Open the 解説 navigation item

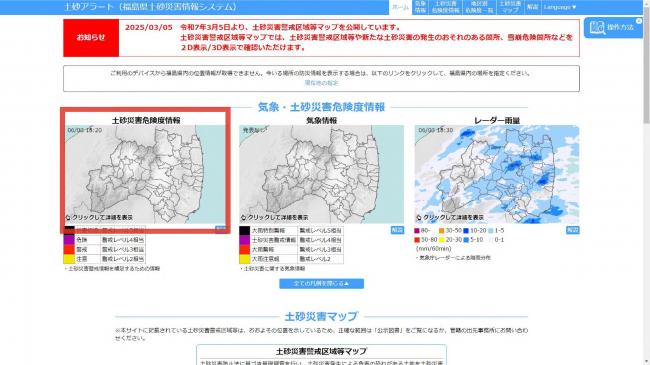[x=532, y=7]
